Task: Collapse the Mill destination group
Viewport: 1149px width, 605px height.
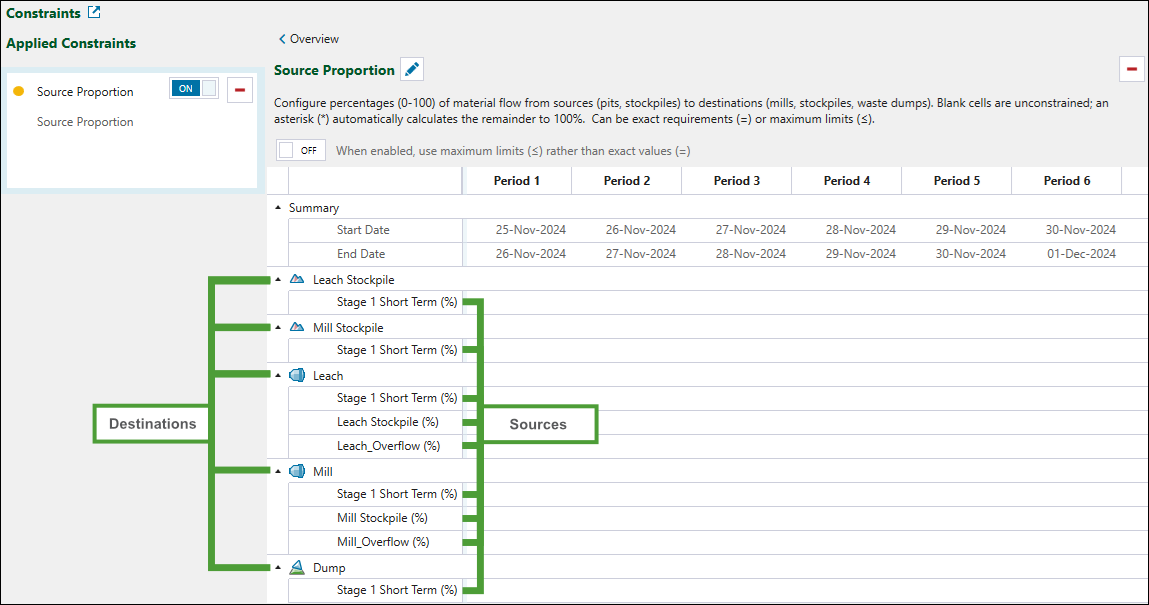Action: click(278, 472)
